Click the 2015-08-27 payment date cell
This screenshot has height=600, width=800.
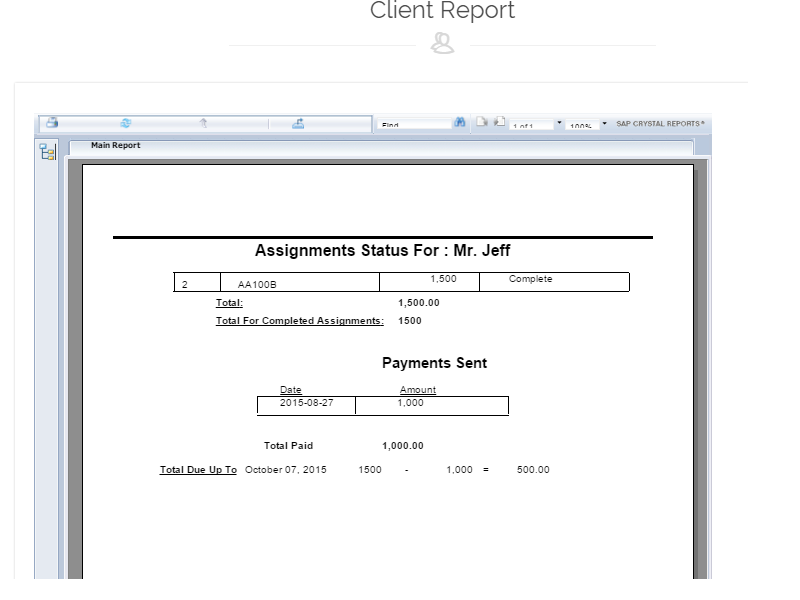click(x=306, y=403)
